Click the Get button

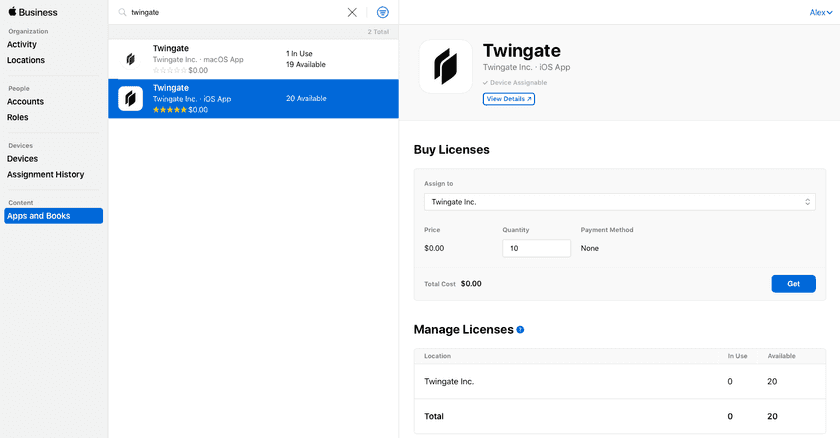pos(793,284)
